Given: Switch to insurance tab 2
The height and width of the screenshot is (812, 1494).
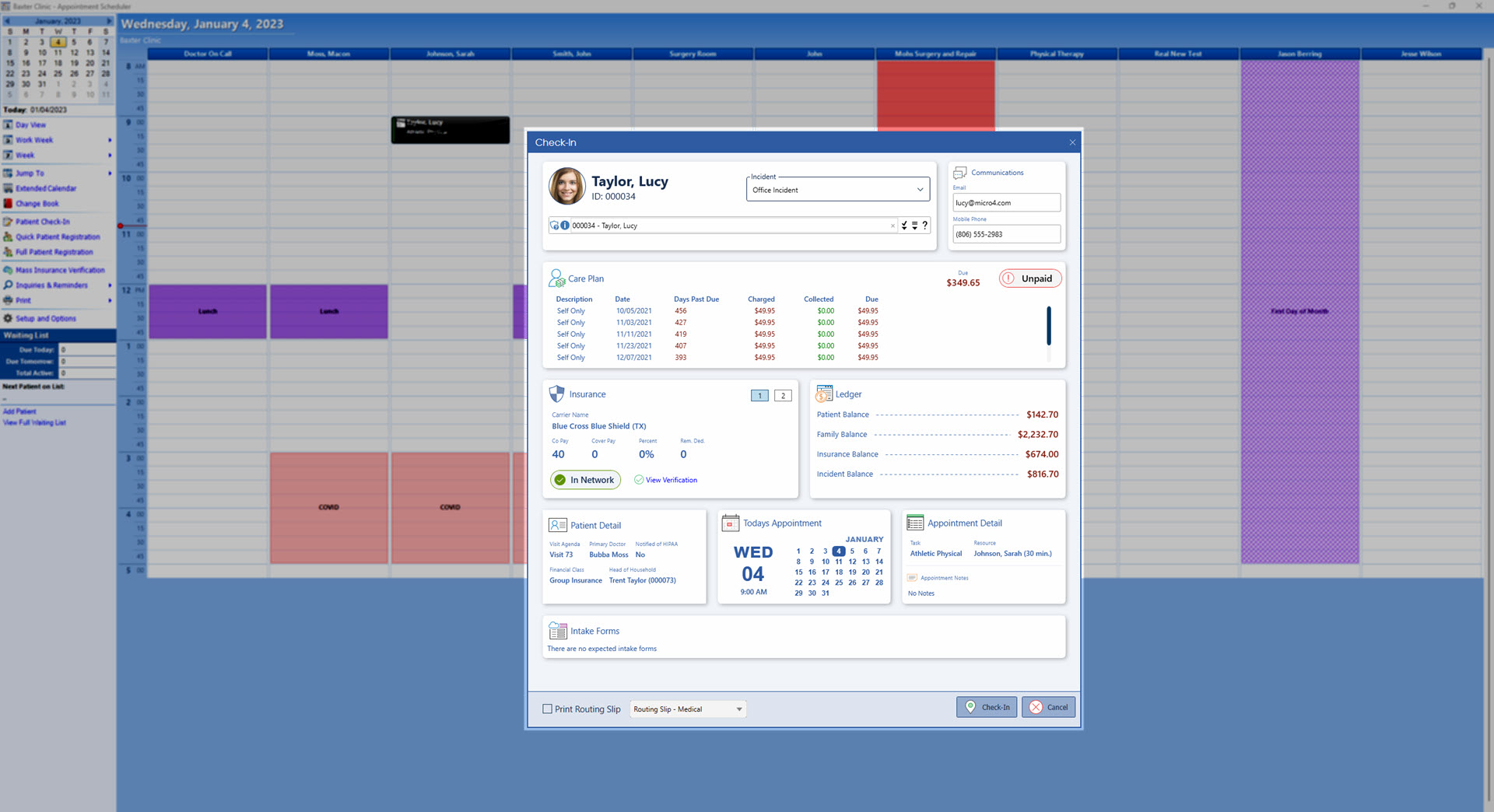Looking at the screenshot, I should (783, 396).
